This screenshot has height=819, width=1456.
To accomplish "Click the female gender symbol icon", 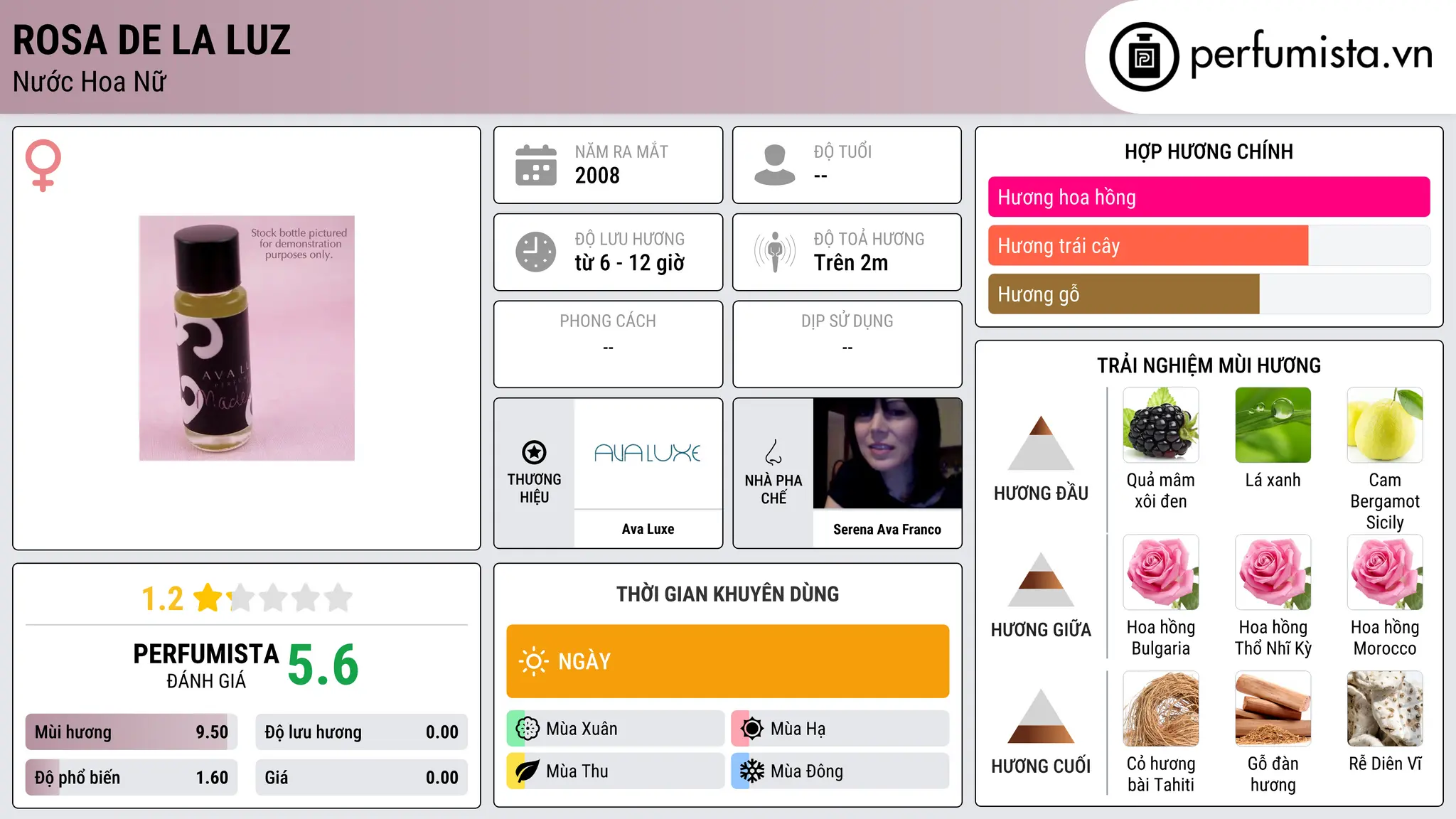I will [43, 165].
